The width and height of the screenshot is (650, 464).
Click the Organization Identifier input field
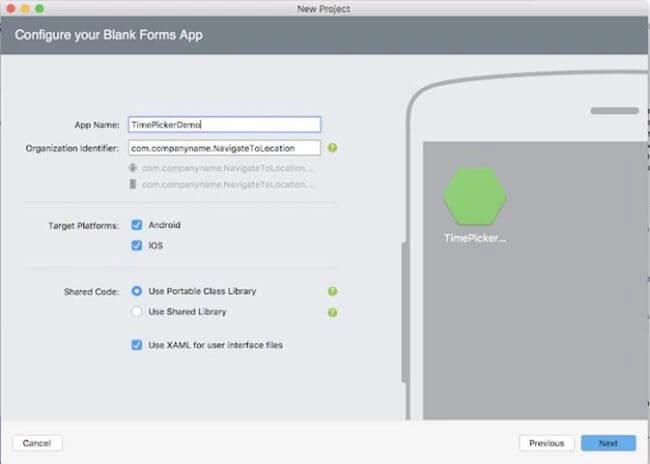coord(224,148)
